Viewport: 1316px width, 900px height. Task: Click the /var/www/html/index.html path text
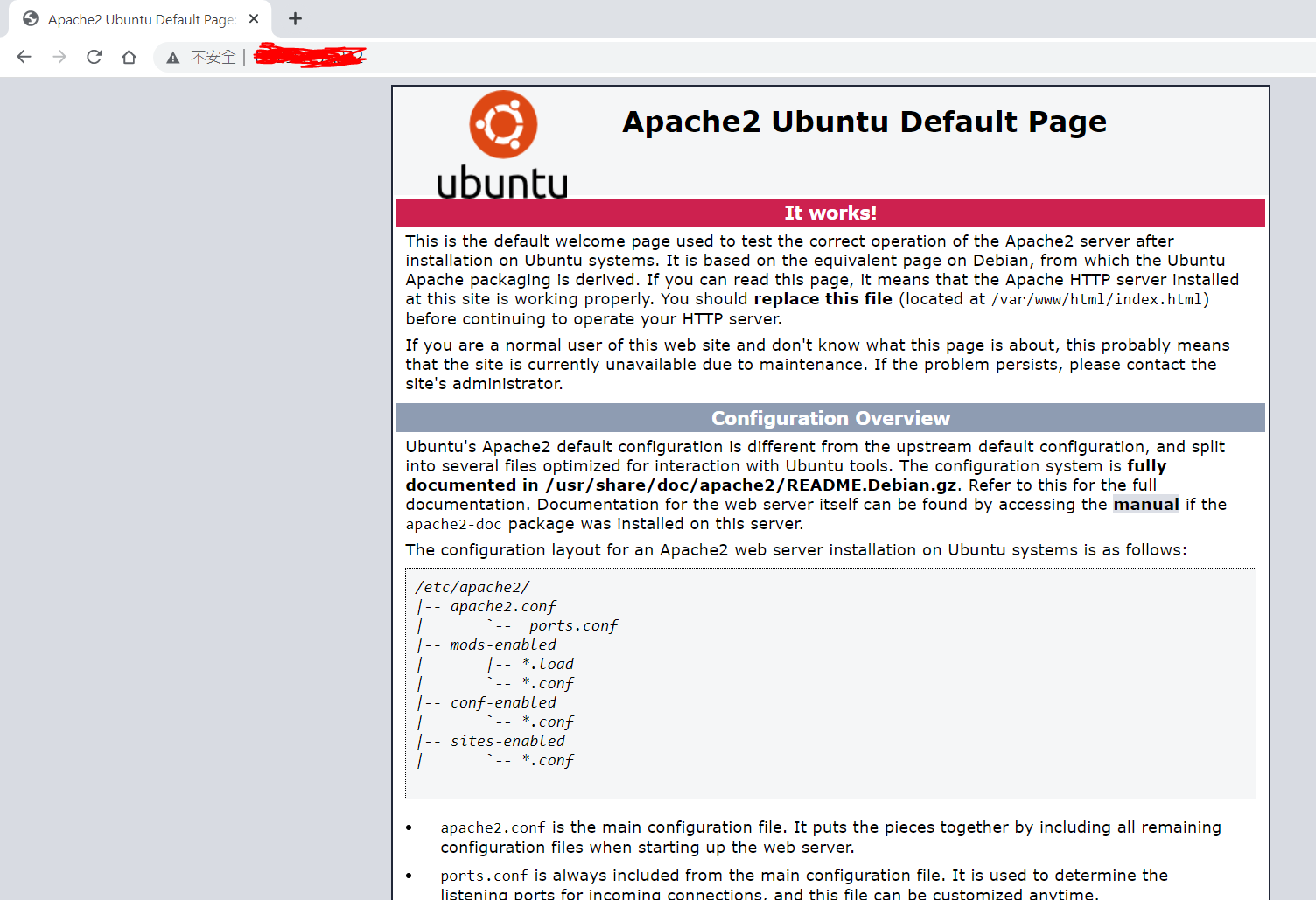click(x=1097, y=300)
